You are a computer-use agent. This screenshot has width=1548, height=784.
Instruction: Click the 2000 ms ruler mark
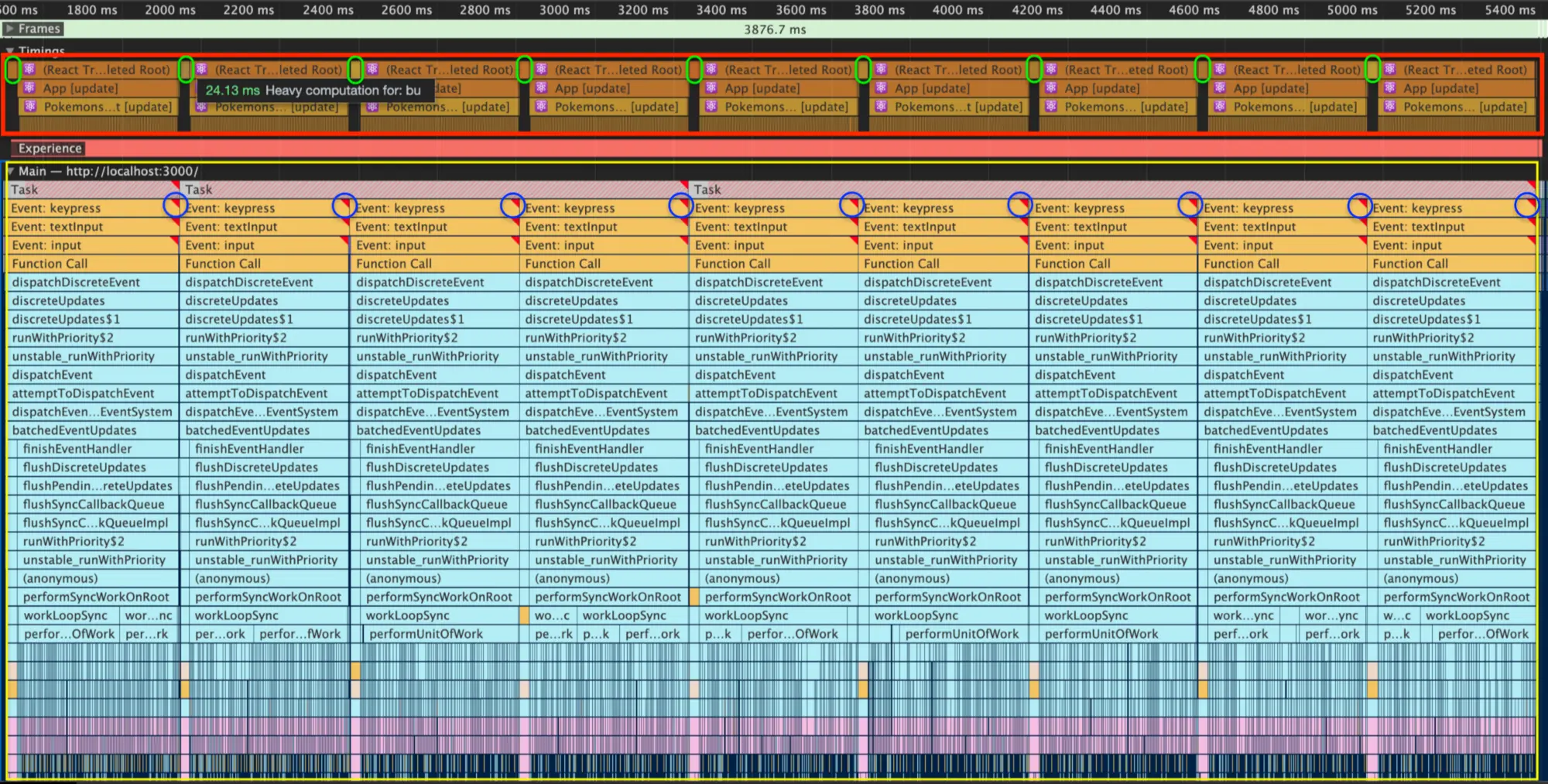coord(170,10)
